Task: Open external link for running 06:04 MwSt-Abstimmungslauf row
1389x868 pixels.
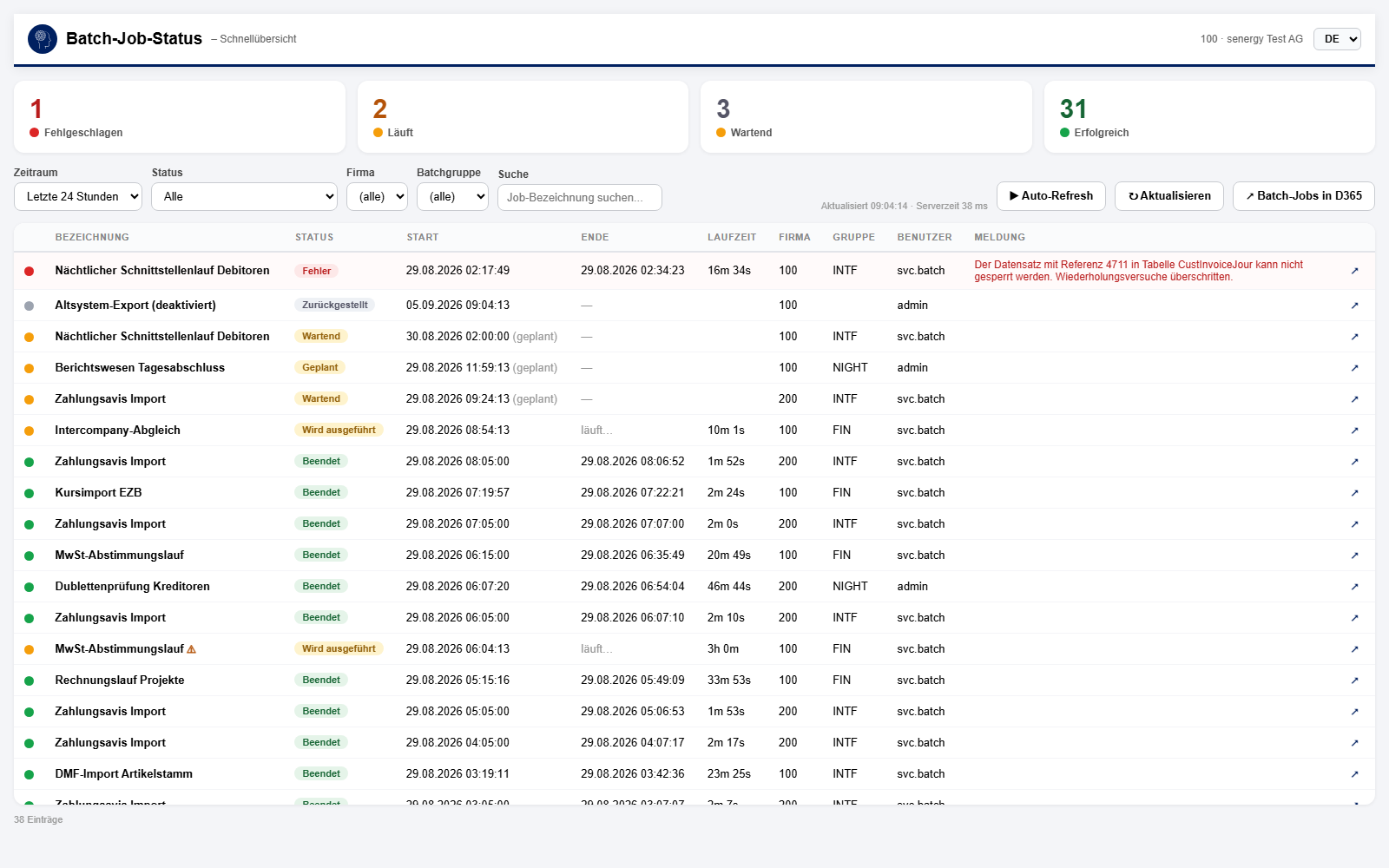Action: pyautogui.click(x=1354, y=649)
